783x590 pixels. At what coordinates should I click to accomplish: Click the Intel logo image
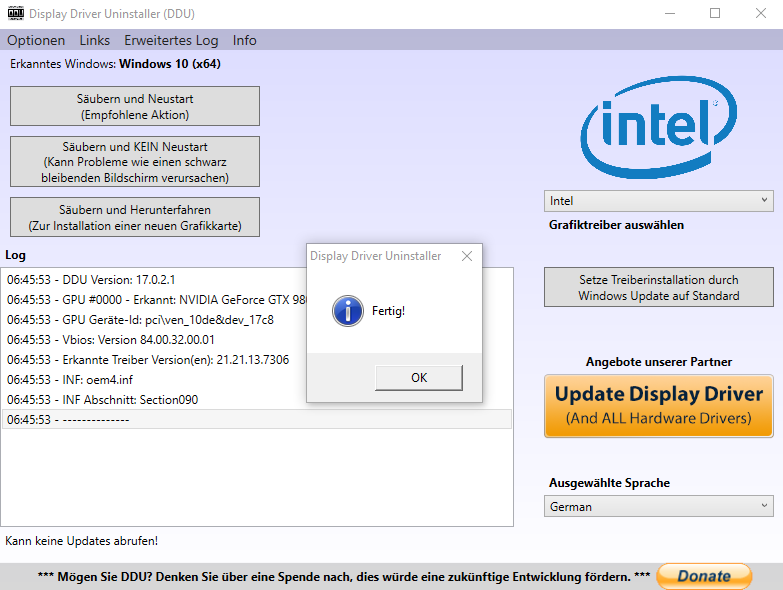[658, 127]
